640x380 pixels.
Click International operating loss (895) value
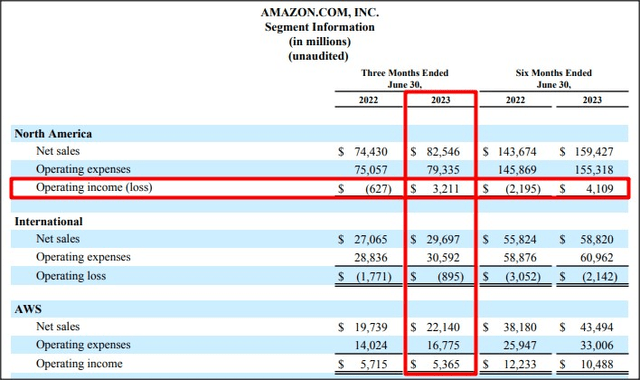coord(450,276)
